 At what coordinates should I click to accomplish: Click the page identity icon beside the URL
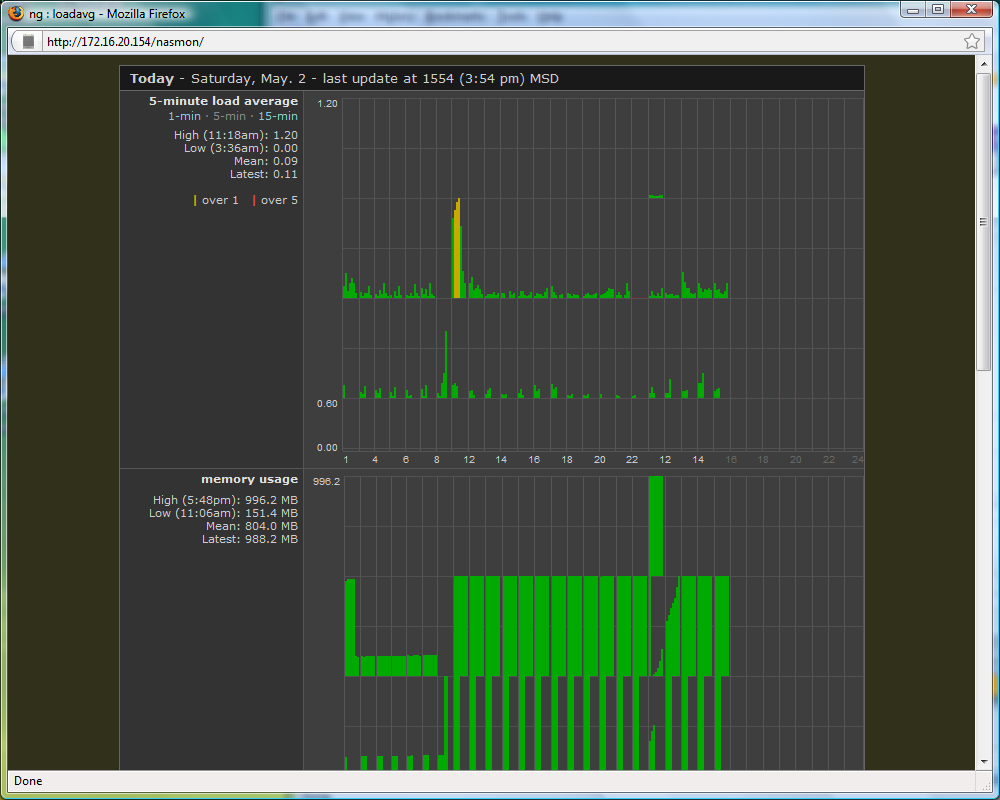point(28,41)
